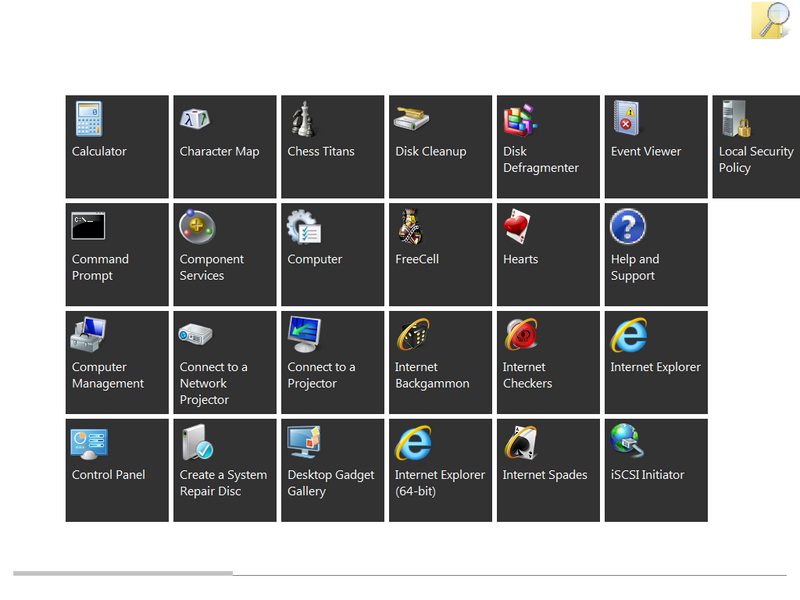Viewport: 800px width, 600px height.
Task: Open Connect to a Network Projector
Action: [225, 362]
